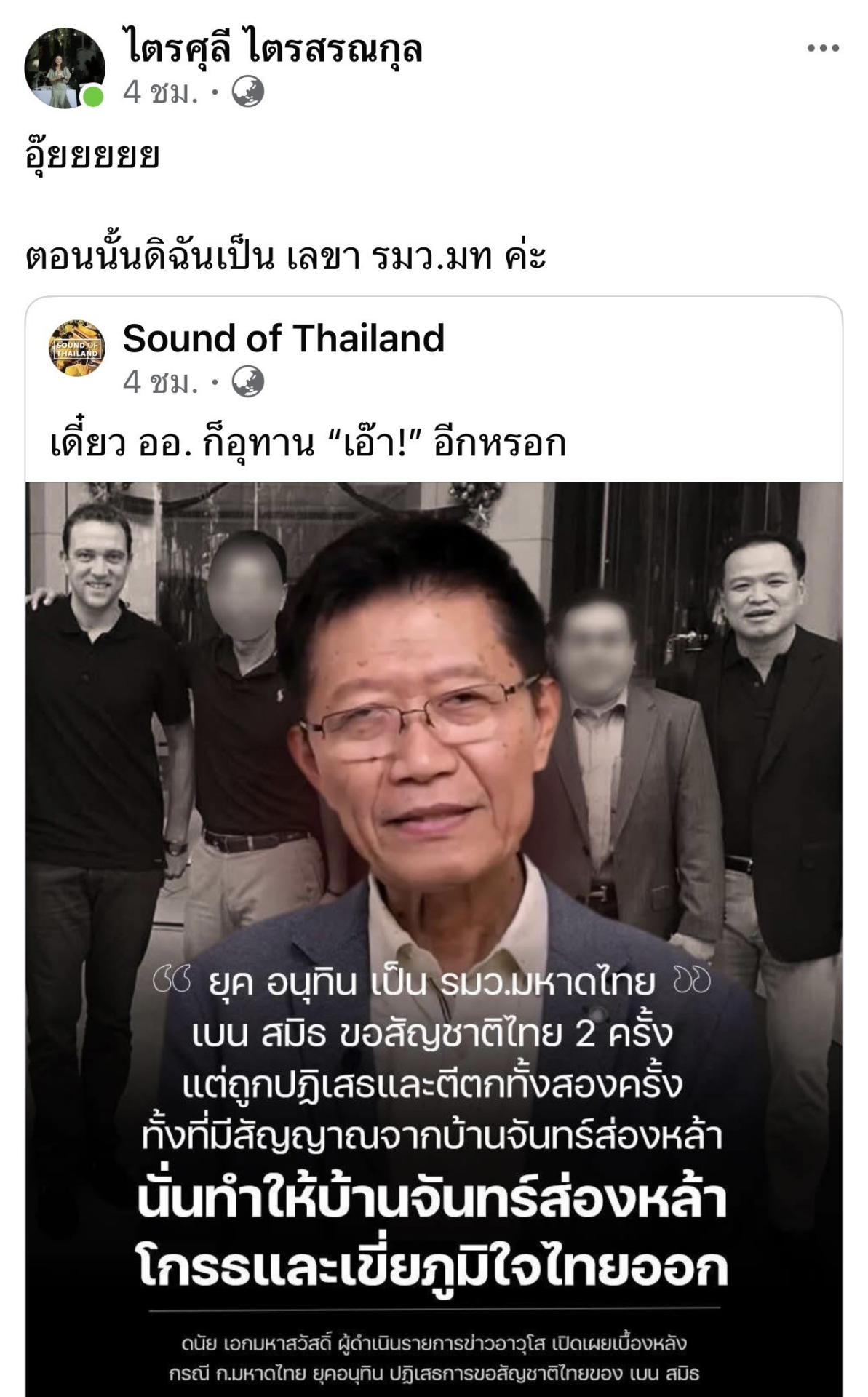868x1397 pixels.
Task: Click the green online status dot
Action: click(x=93, y=96)
